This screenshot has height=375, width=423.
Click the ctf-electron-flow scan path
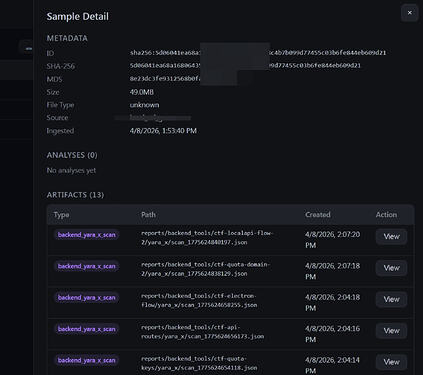coord(199,300)
